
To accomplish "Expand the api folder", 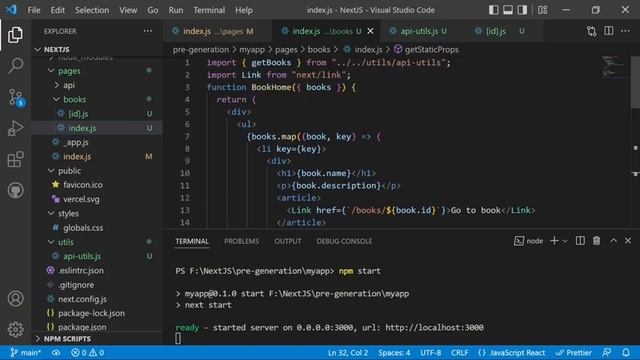I will click(69, 85).
